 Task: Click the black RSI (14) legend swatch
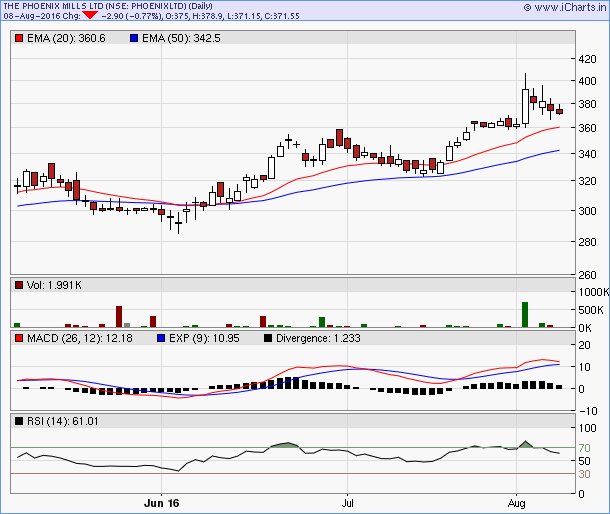tap(19, 421)
